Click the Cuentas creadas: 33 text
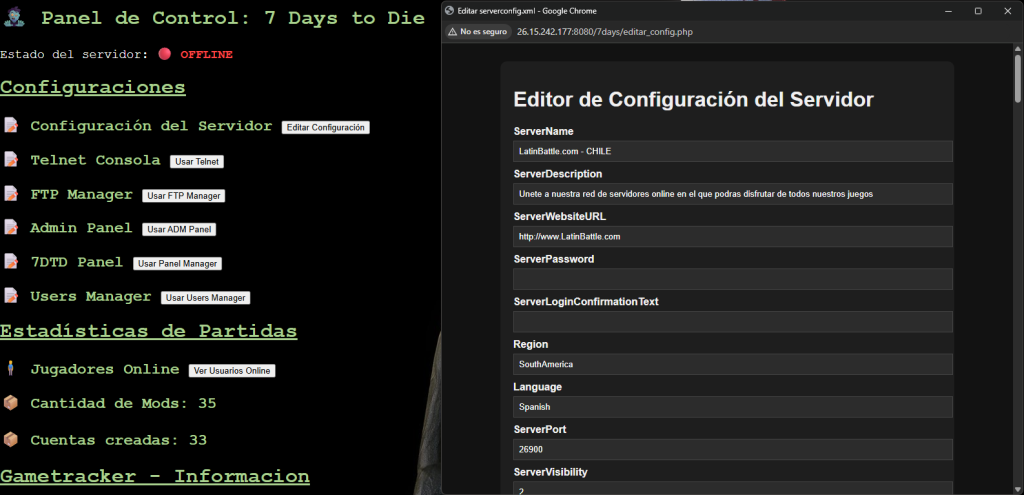 (x=118, y=440)
